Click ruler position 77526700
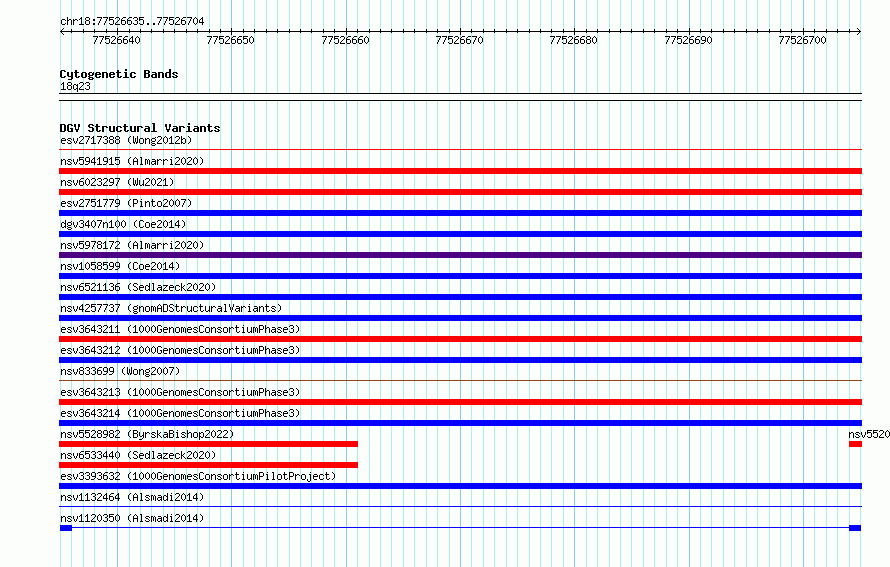Screen dimensions: 890x567 coord(802,40)
